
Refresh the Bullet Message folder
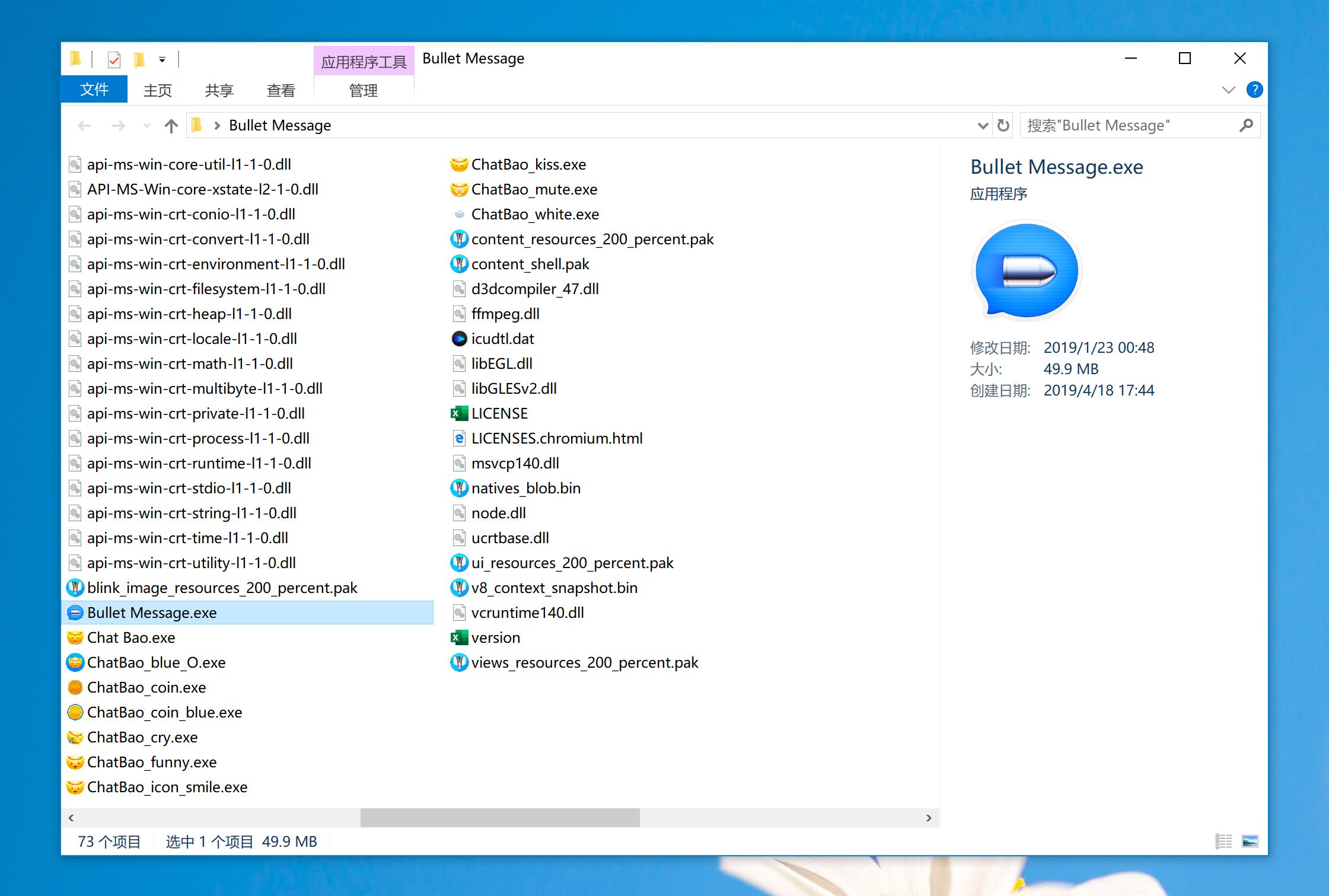[x=1003, y=125]
